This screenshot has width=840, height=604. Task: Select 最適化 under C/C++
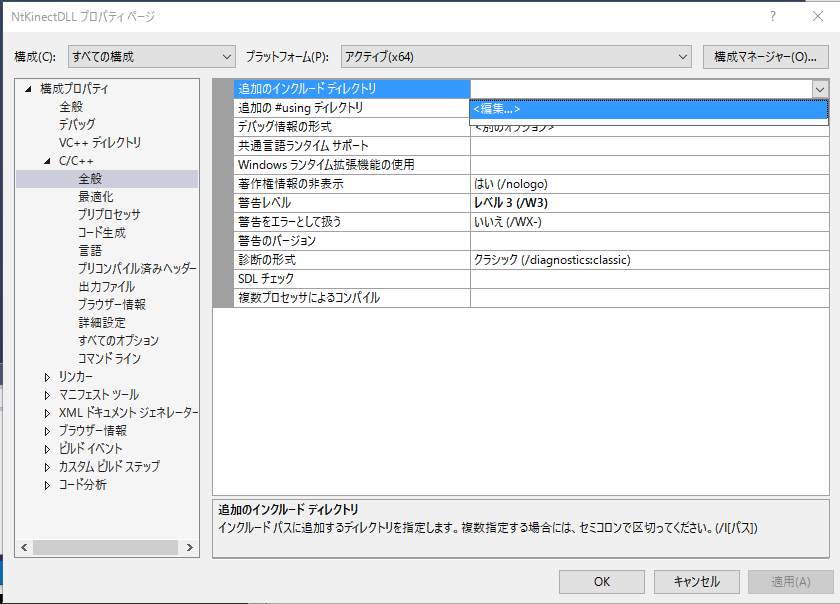pos(96,196)
